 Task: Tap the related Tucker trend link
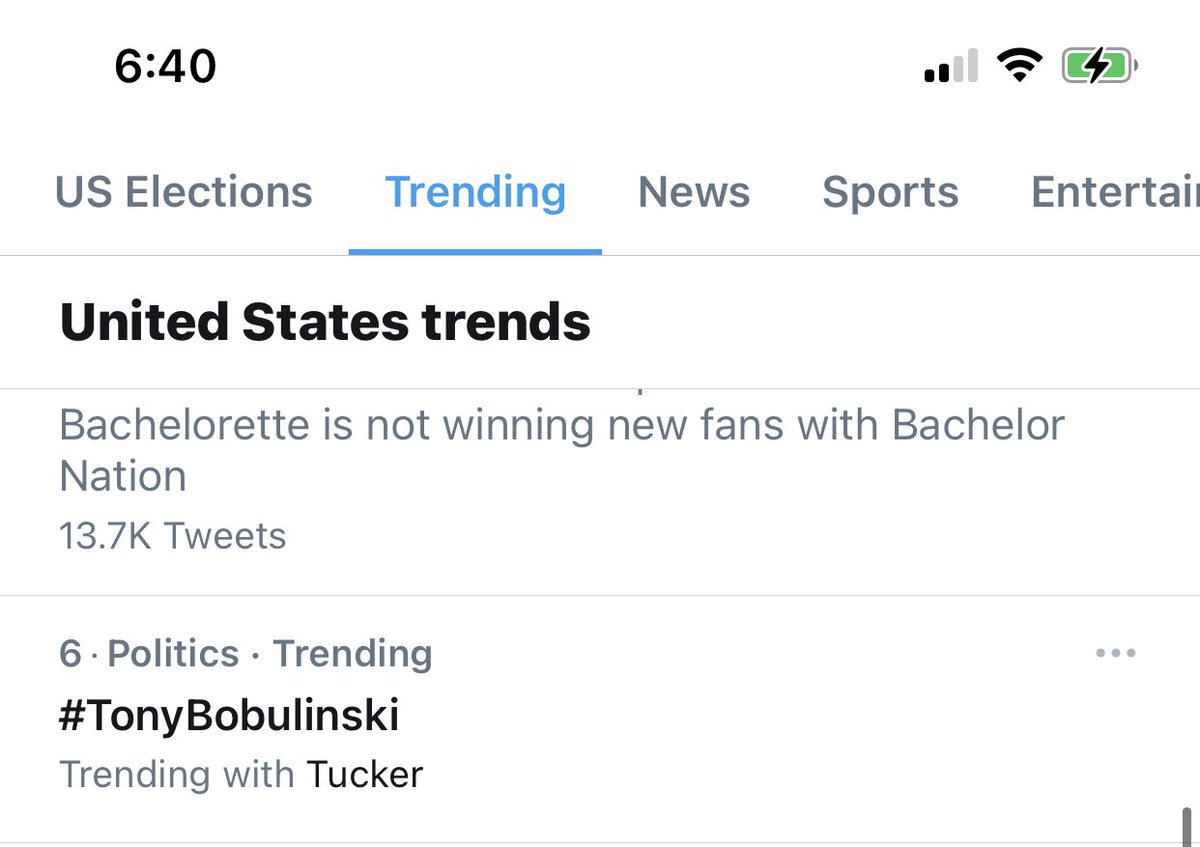(364, 774)
